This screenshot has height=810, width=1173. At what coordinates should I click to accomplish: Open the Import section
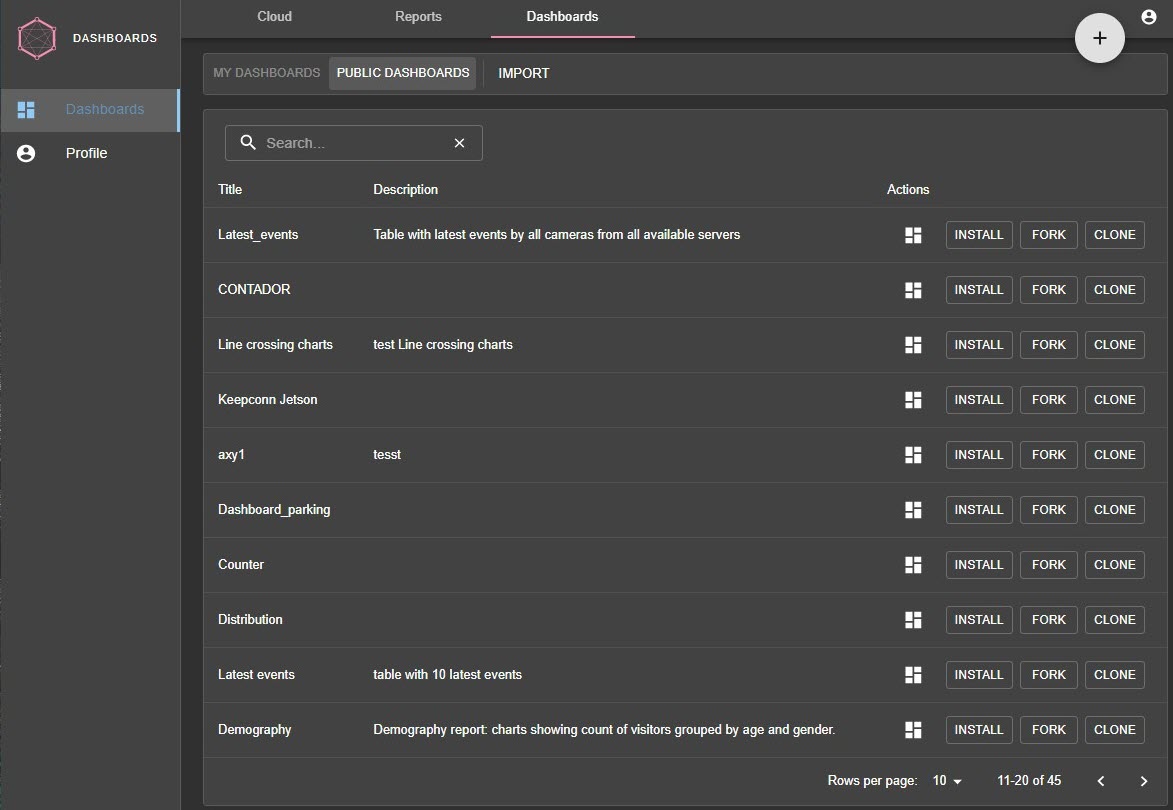523,73
